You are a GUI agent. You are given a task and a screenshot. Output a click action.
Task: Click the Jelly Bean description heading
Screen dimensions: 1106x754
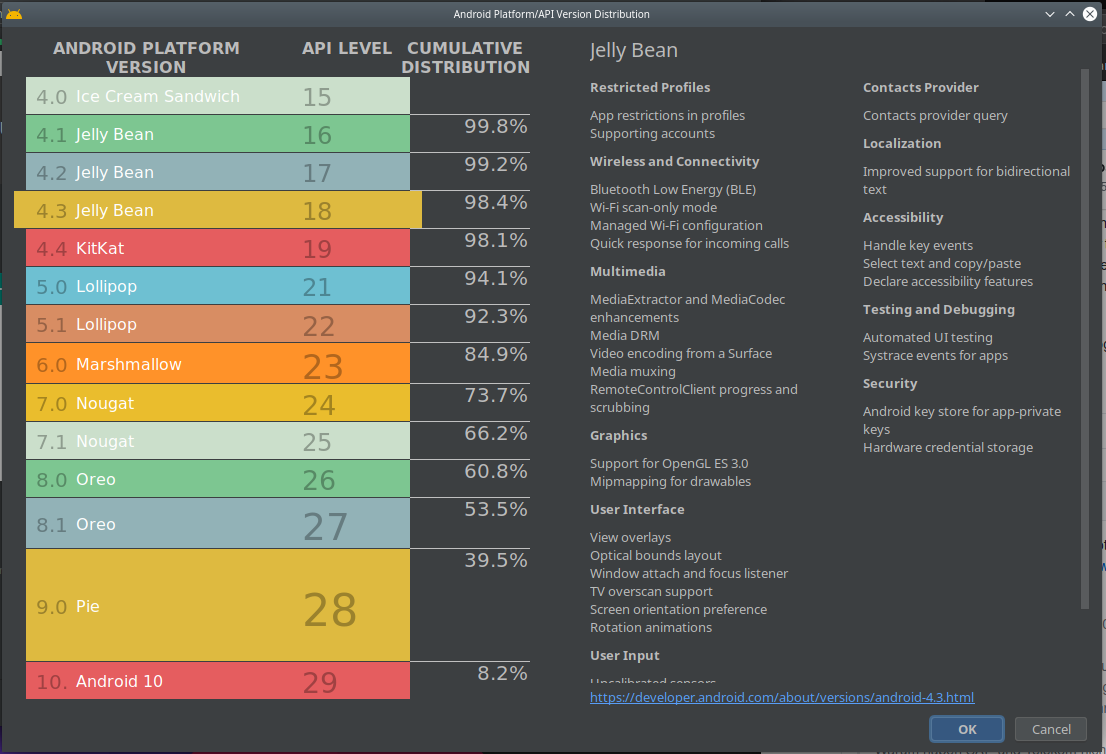633,50
